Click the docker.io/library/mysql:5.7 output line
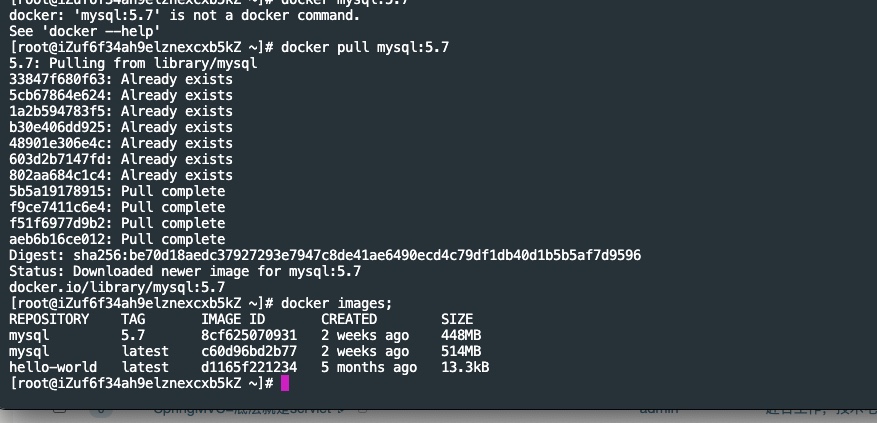This screenshot has width=877, height=423. coord(117,287)
